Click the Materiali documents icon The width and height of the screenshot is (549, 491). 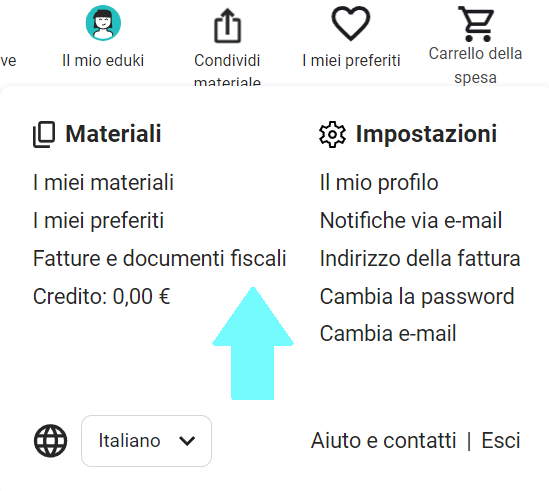coord(44,134)
